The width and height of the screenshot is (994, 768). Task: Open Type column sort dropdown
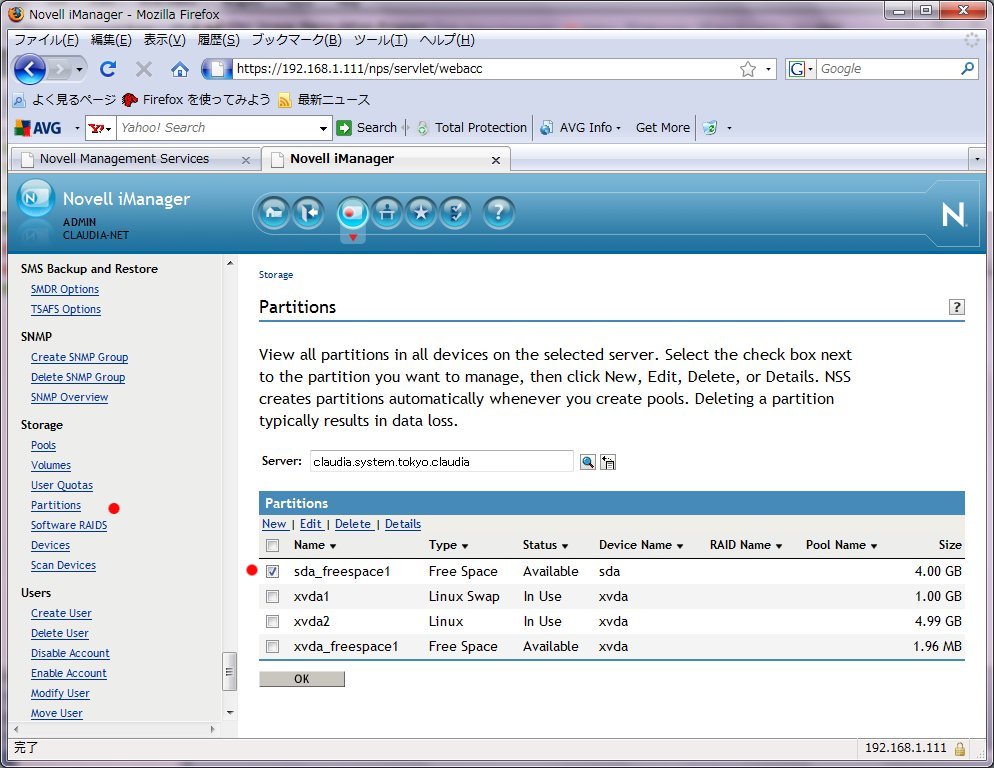465,546
